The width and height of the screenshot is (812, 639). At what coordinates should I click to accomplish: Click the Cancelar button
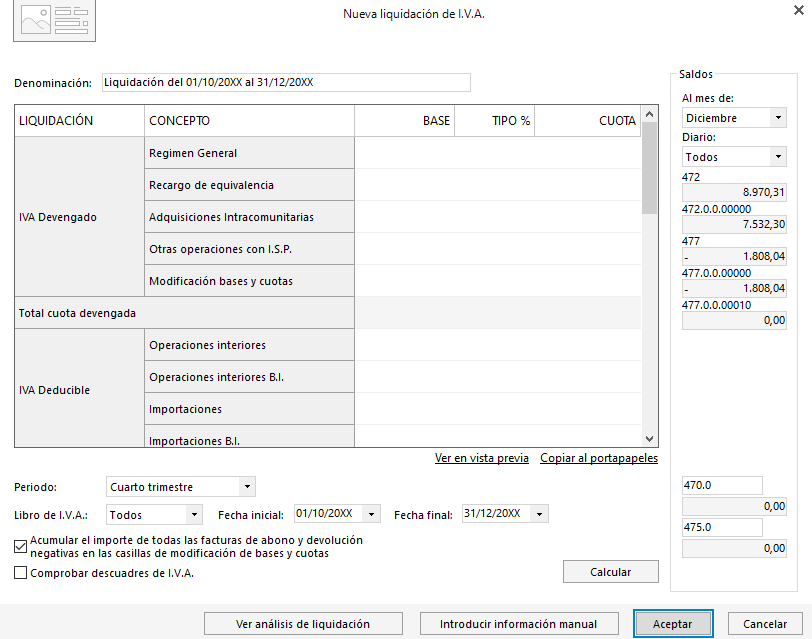click(x=765, y=623)
